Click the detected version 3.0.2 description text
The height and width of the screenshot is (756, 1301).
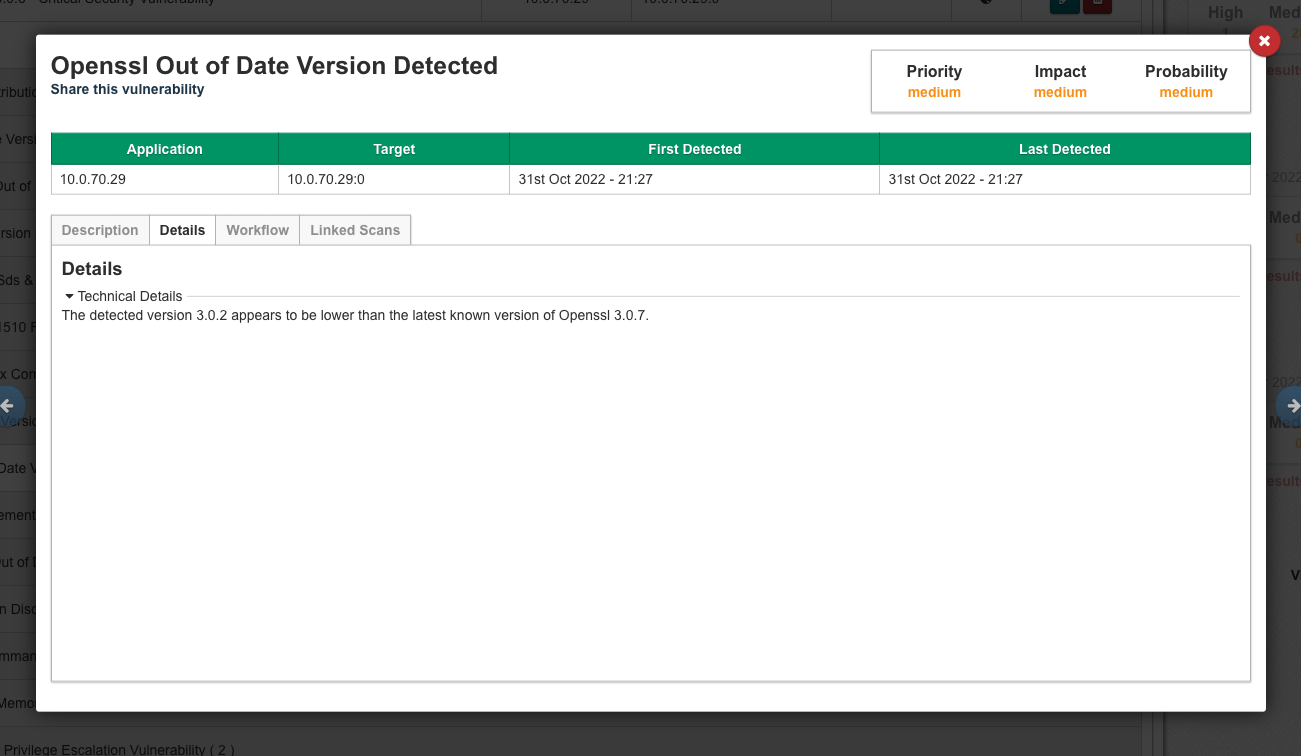point(355,315)
